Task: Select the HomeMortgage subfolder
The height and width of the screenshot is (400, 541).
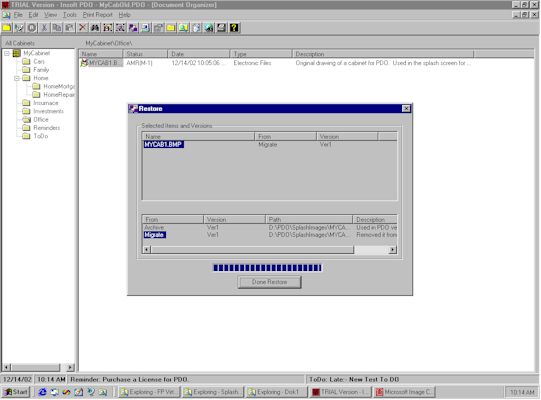Action: 59,86
